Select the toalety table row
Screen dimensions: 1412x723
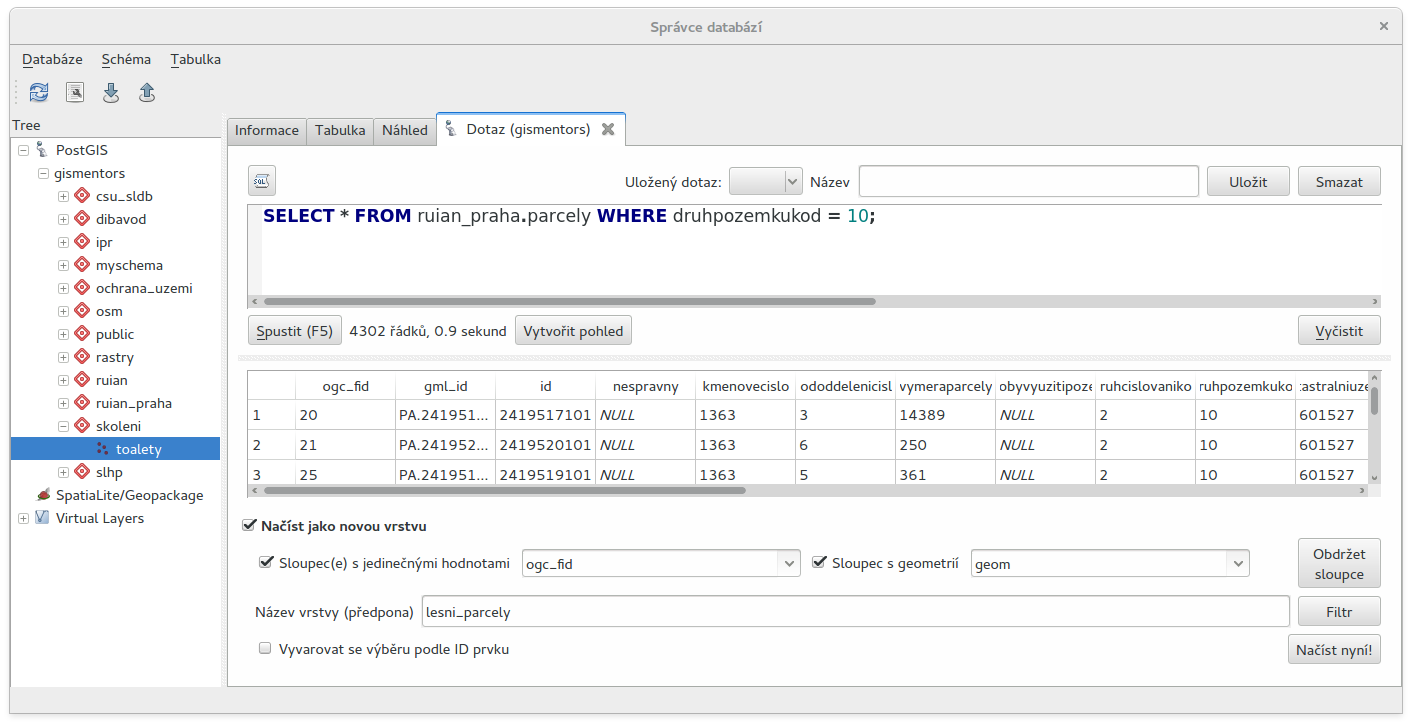[115, 449]
